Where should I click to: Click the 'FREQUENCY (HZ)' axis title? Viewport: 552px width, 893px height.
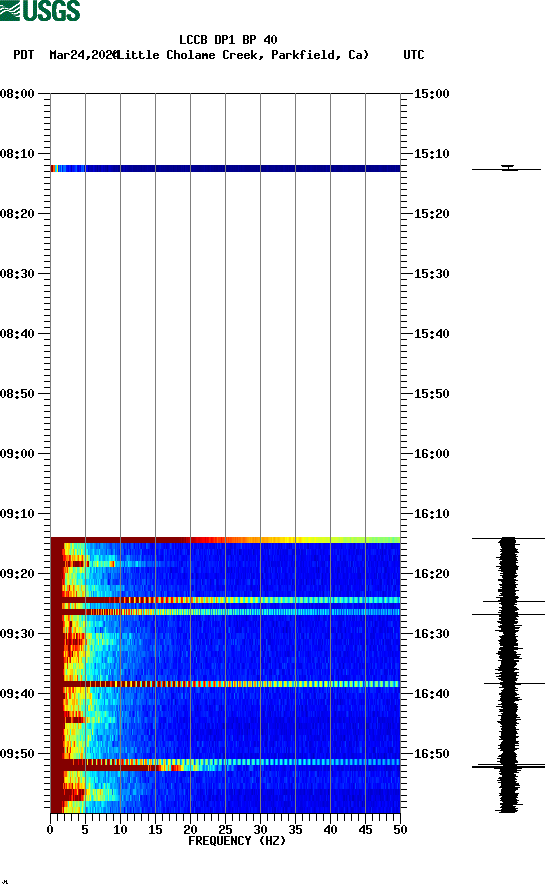click(x=236, y=841)
